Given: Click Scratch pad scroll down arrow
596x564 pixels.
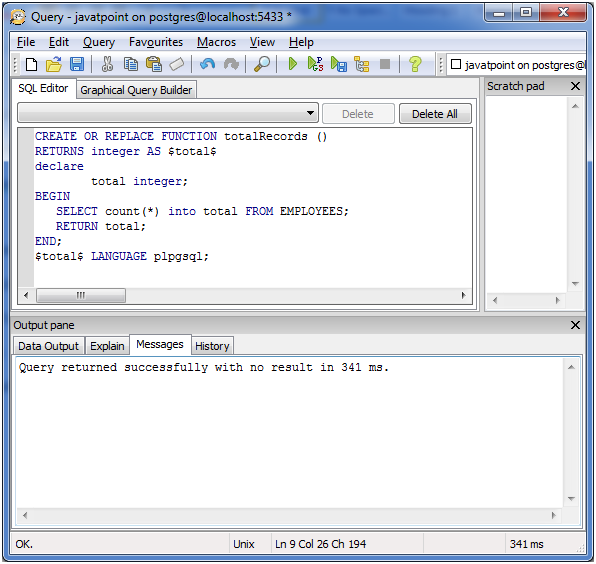Looking at the screenshot, I should [575, 284].
